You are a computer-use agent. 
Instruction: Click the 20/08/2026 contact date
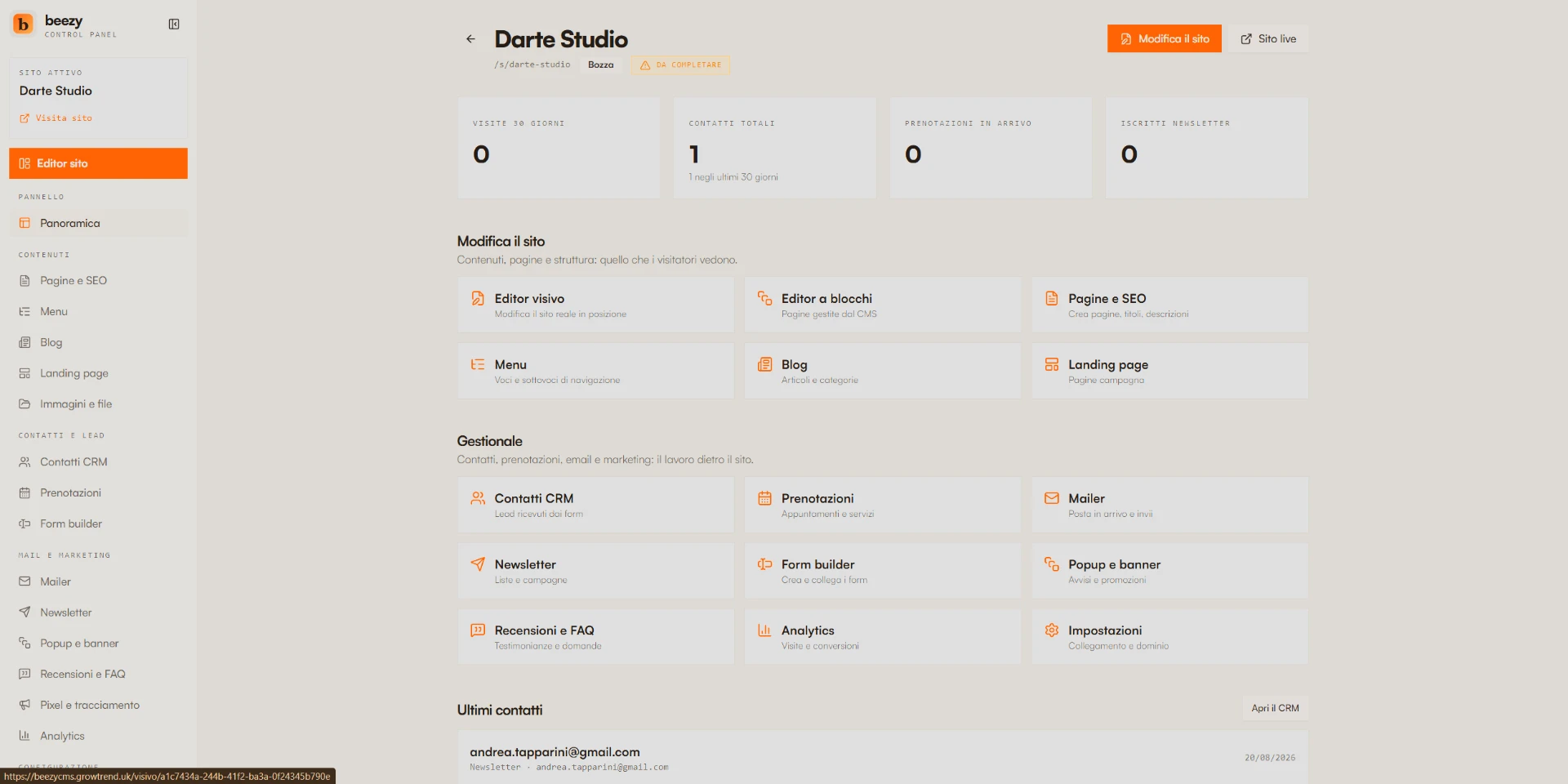click(1270, 758)
